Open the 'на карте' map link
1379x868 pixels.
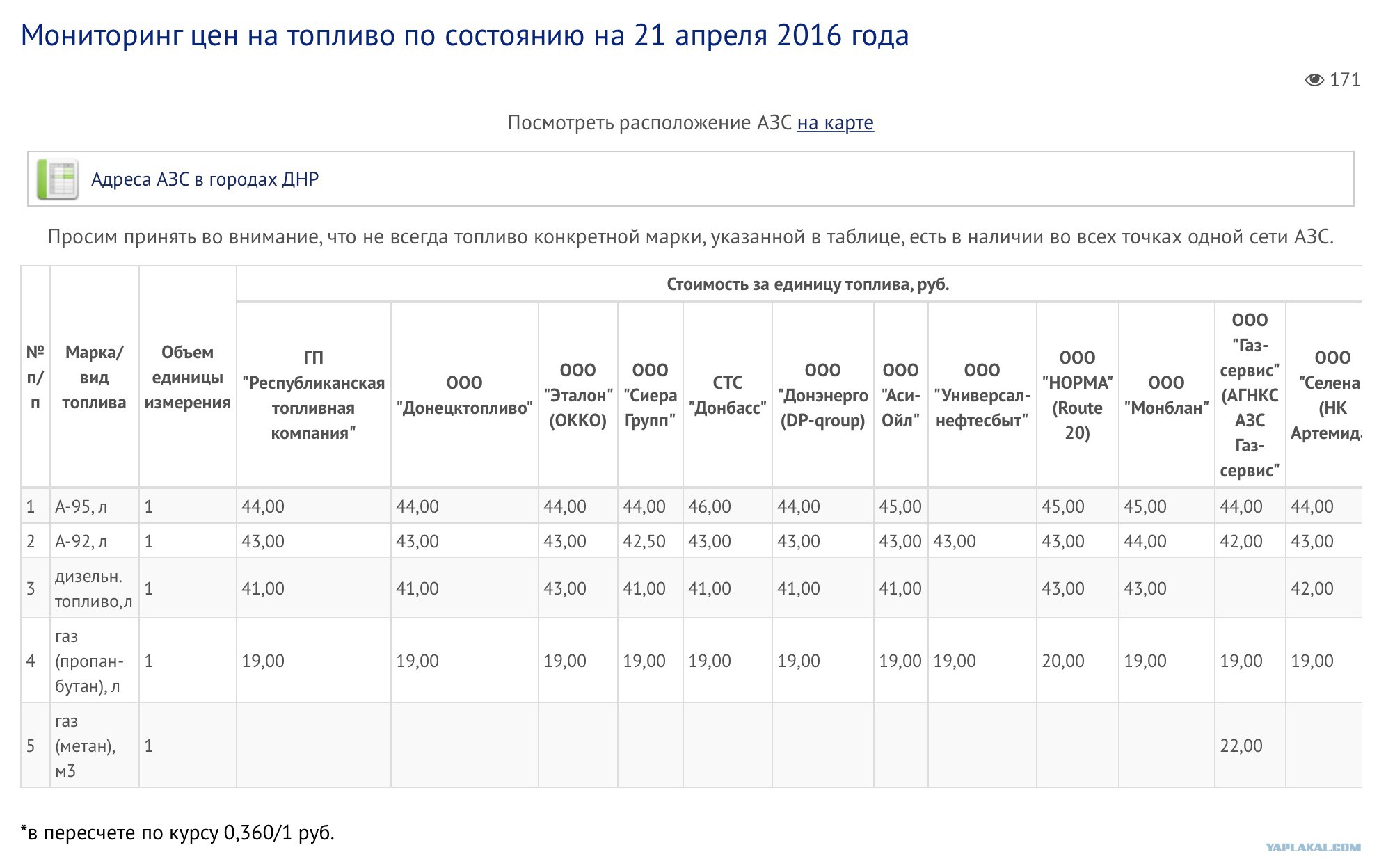point(835,123)
